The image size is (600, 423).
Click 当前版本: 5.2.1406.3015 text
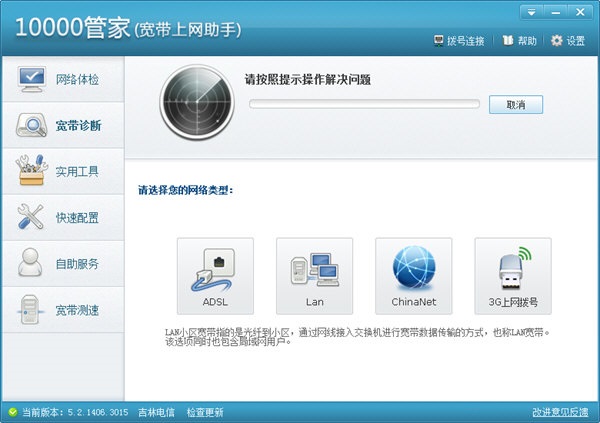tap(75, 412)
